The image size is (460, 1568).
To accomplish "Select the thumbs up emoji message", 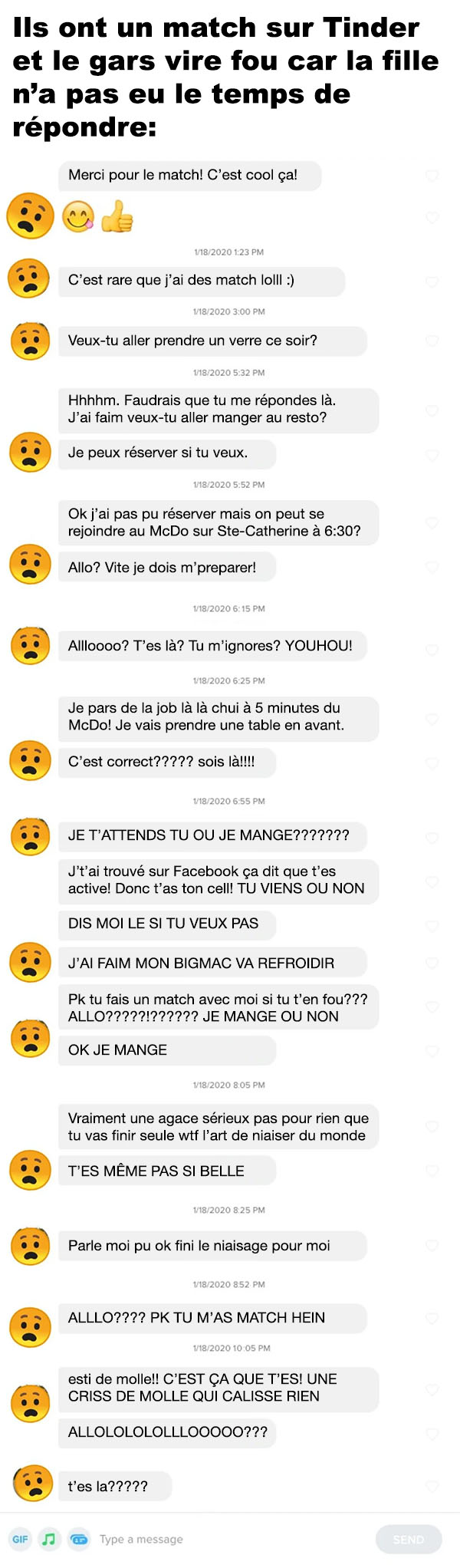I will point(117,217).
